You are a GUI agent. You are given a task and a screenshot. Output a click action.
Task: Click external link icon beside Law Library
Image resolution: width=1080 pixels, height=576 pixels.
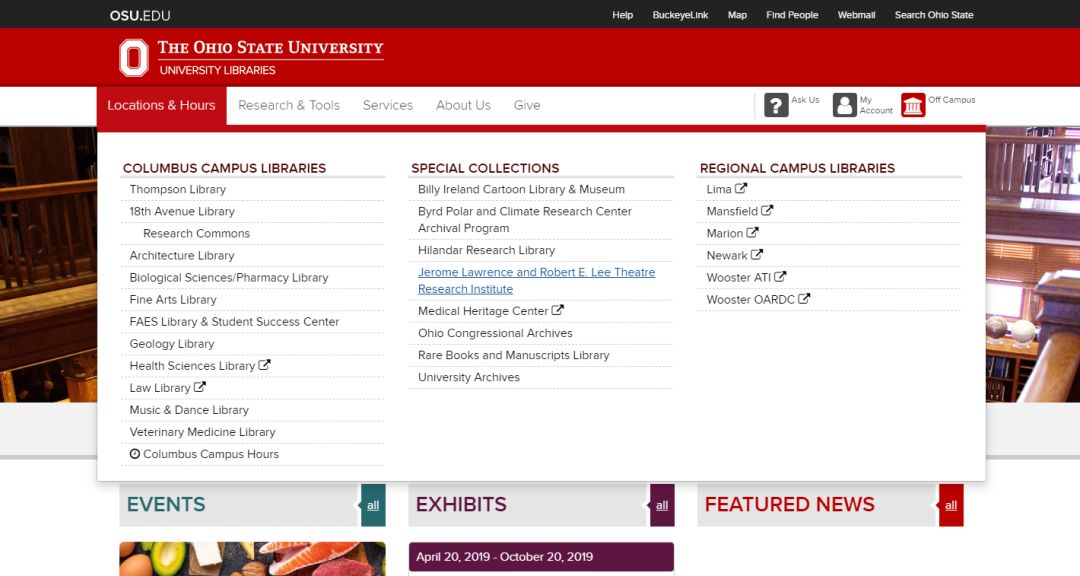click(x=200, y=387)
